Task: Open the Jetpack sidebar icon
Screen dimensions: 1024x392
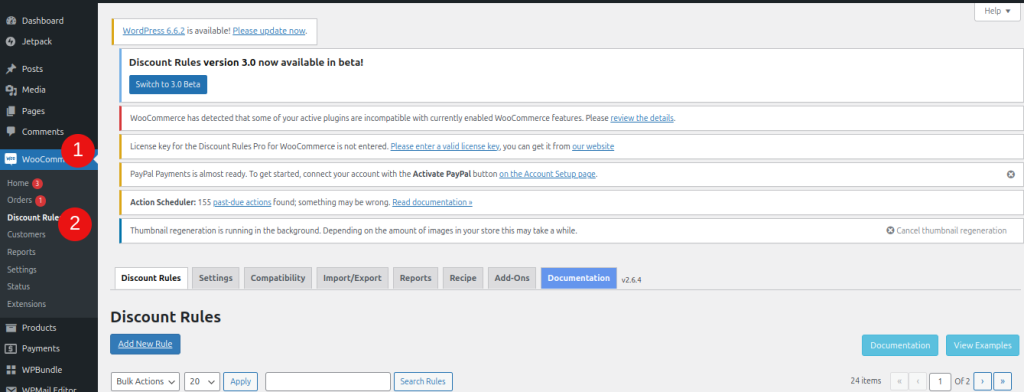Action: click(x=10, y=42)
